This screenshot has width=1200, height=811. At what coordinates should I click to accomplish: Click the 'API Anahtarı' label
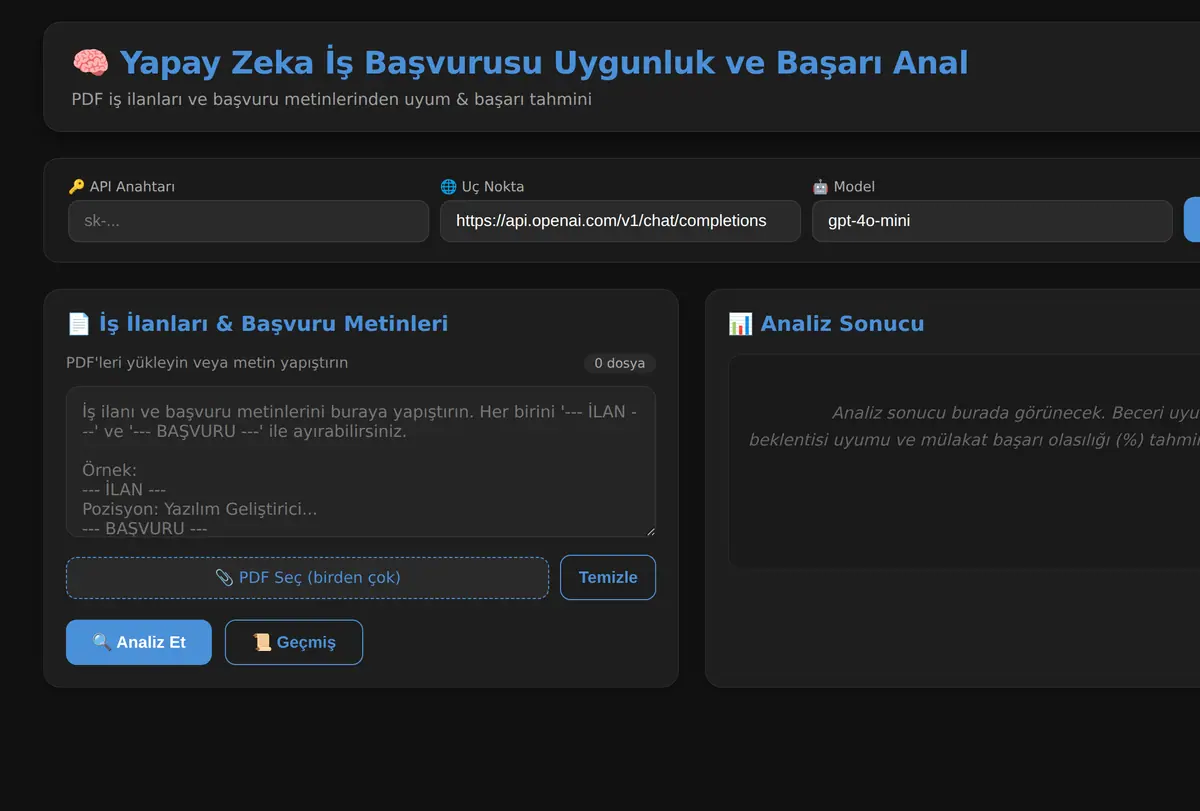(132, 187)
